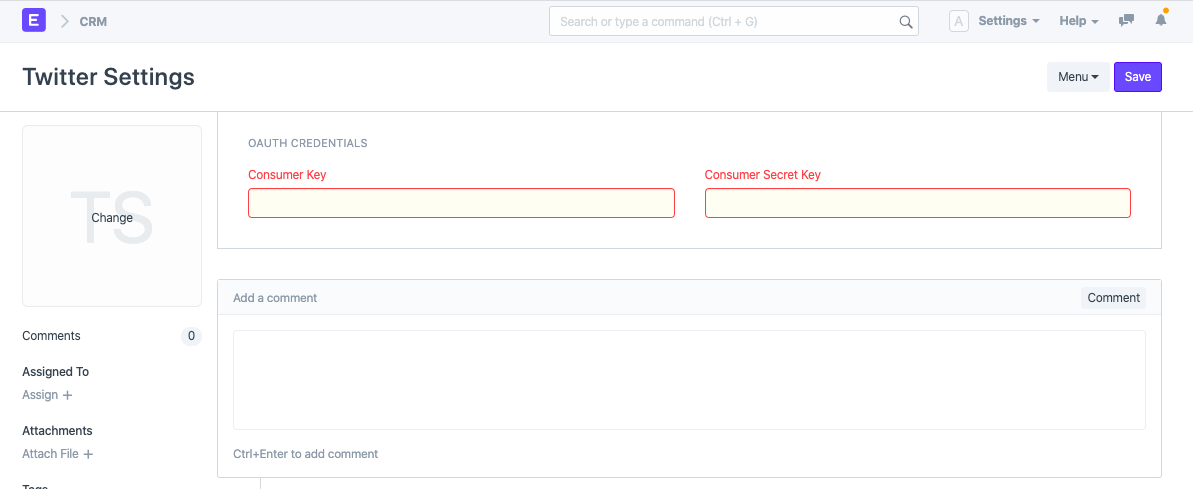
Task: Expand the Help dropdown menu
Action: pyautogui.click(x=1078, y=21)
